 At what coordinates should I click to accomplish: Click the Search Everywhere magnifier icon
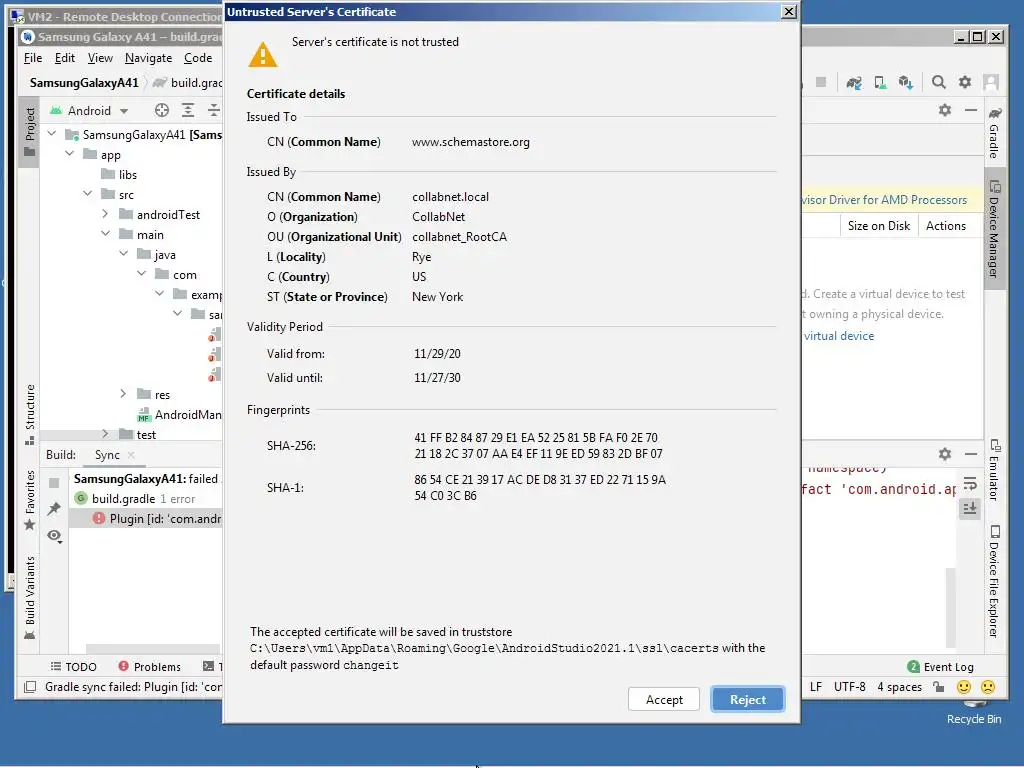pyautogui.click(x=938, y=82)
